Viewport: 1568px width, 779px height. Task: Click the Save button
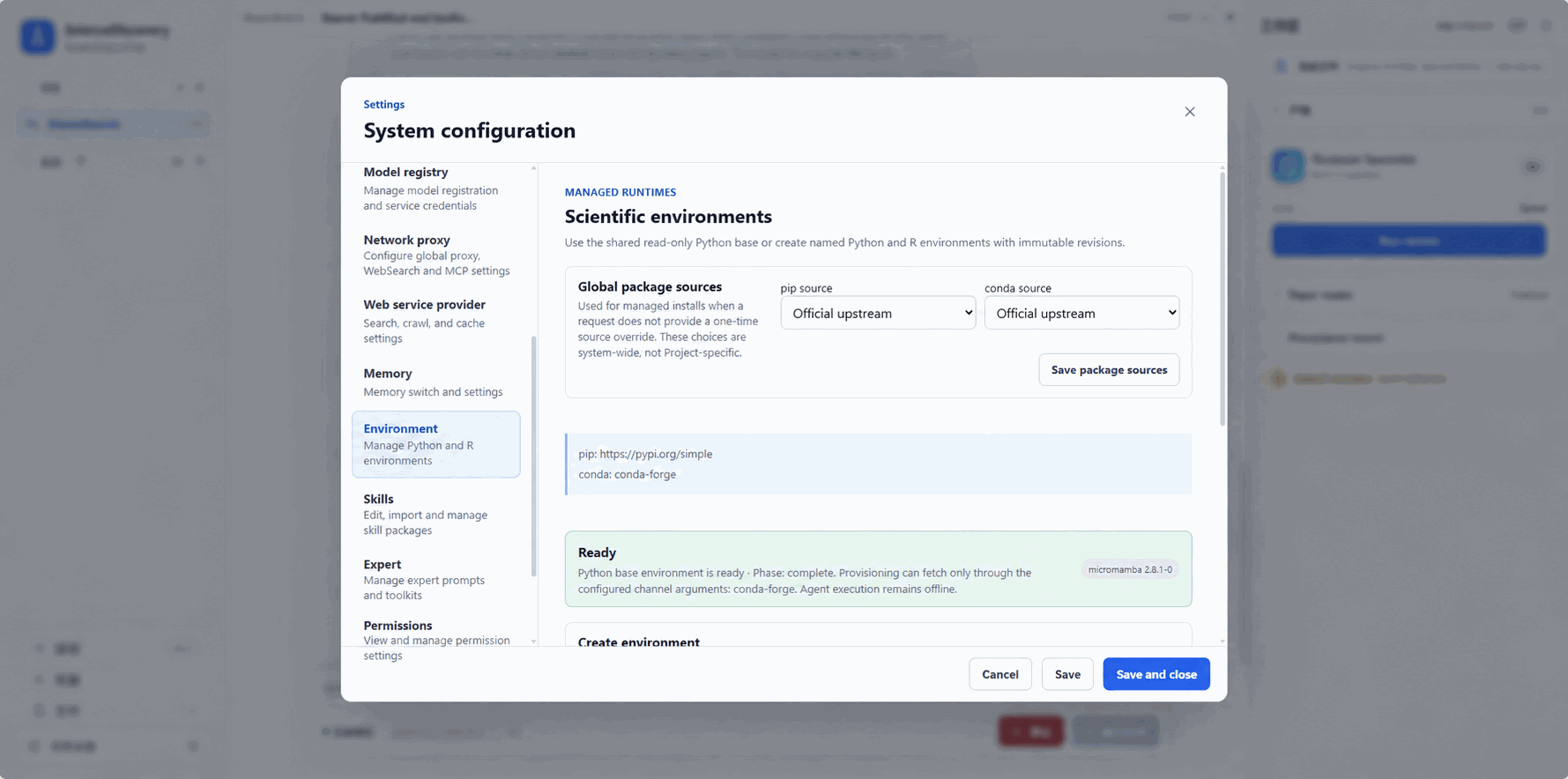click(1066, 674)
